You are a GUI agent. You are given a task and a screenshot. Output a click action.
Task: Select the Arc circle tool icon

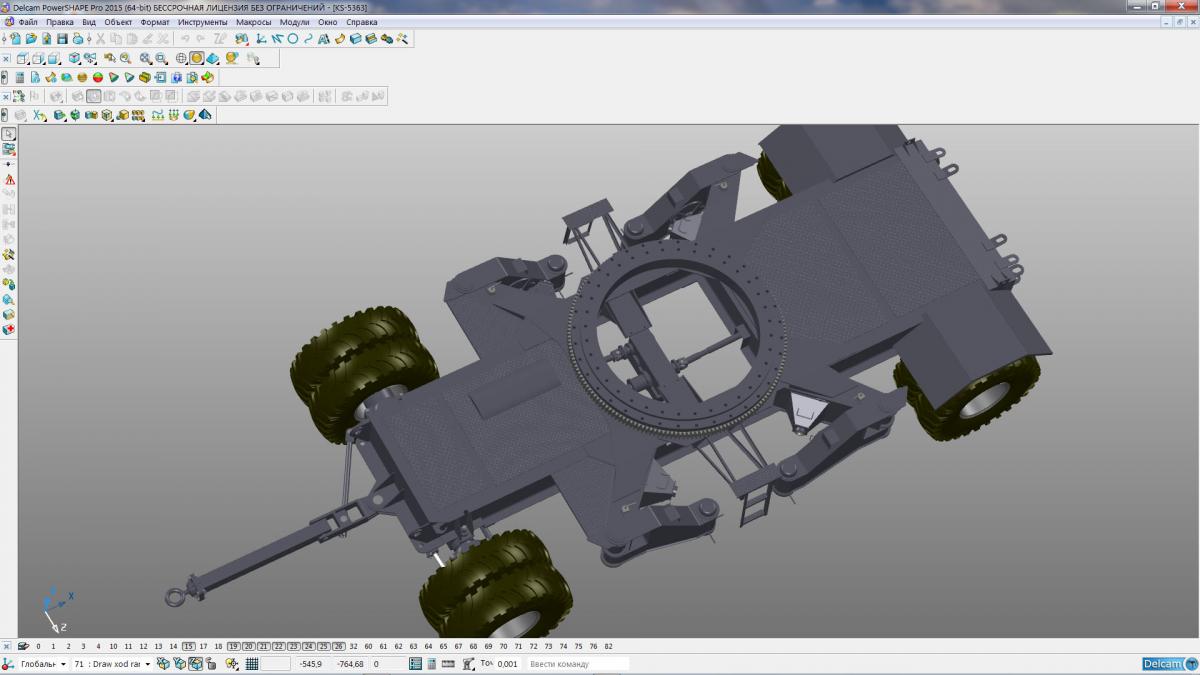pos(292,38)
